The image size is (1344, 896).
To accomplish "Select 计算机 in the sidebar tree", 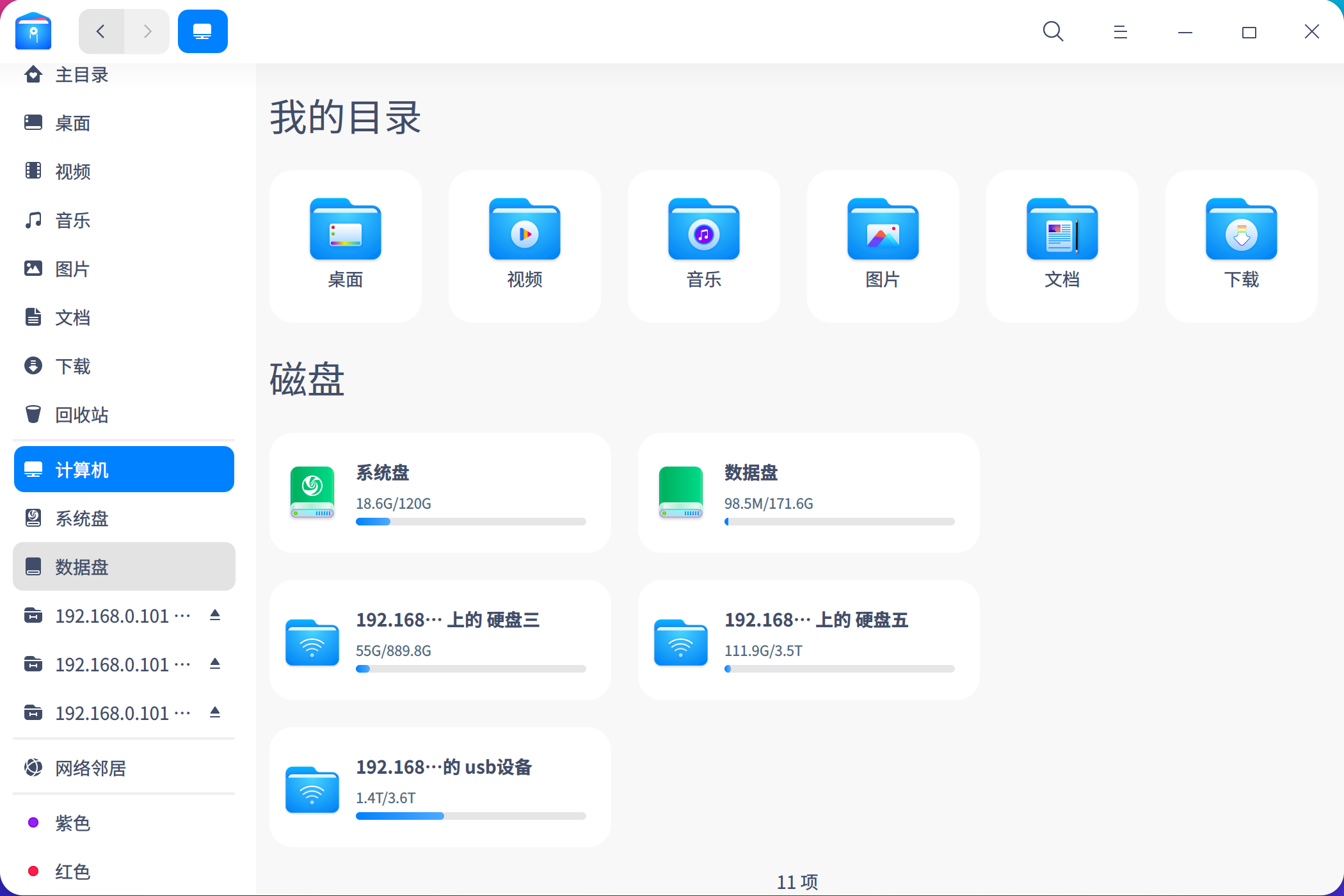I will pyautogui.click(x=83, y=469).
